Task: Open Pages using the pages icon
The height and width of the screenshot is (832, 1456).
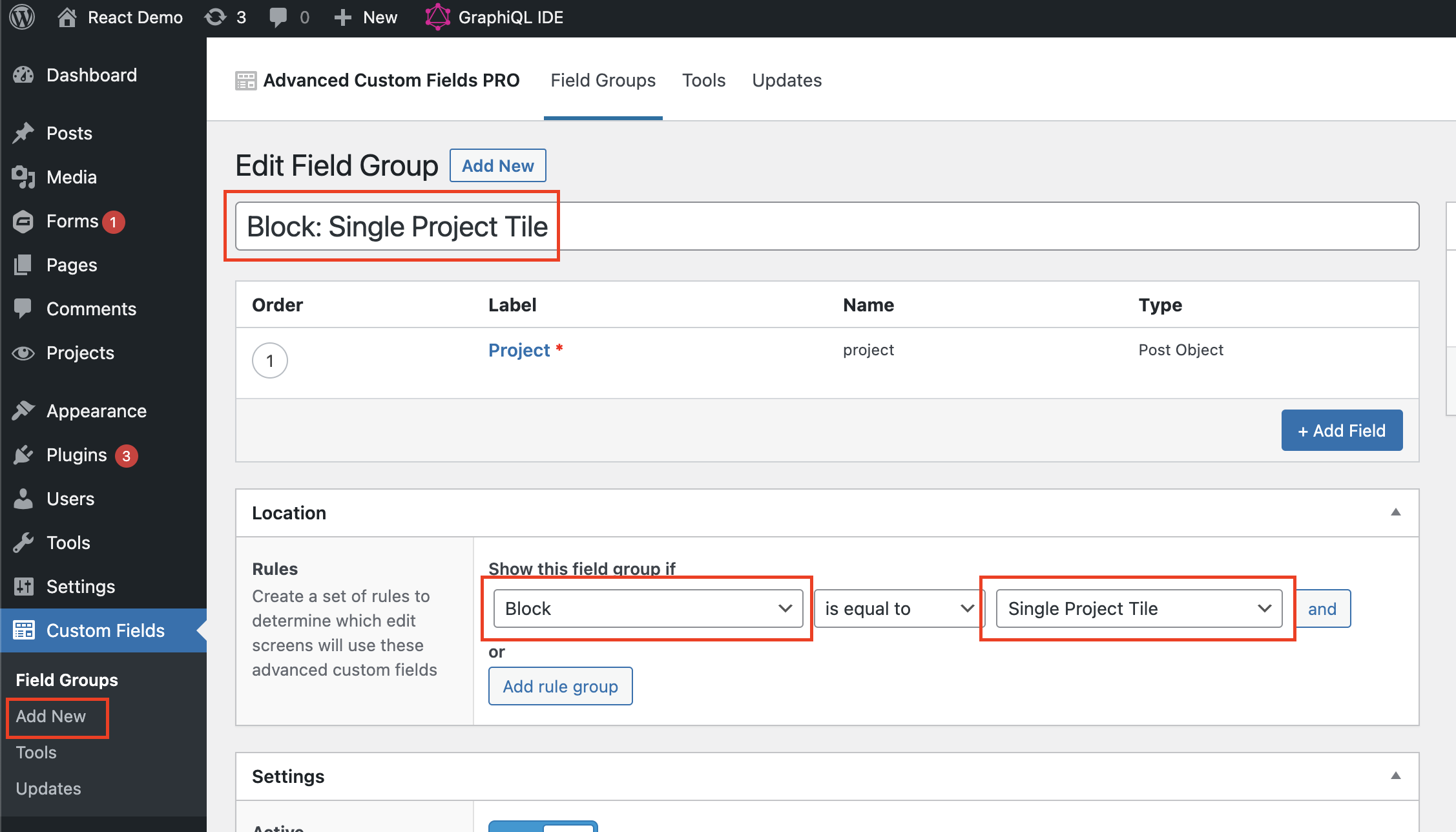Action: point(23,265)
